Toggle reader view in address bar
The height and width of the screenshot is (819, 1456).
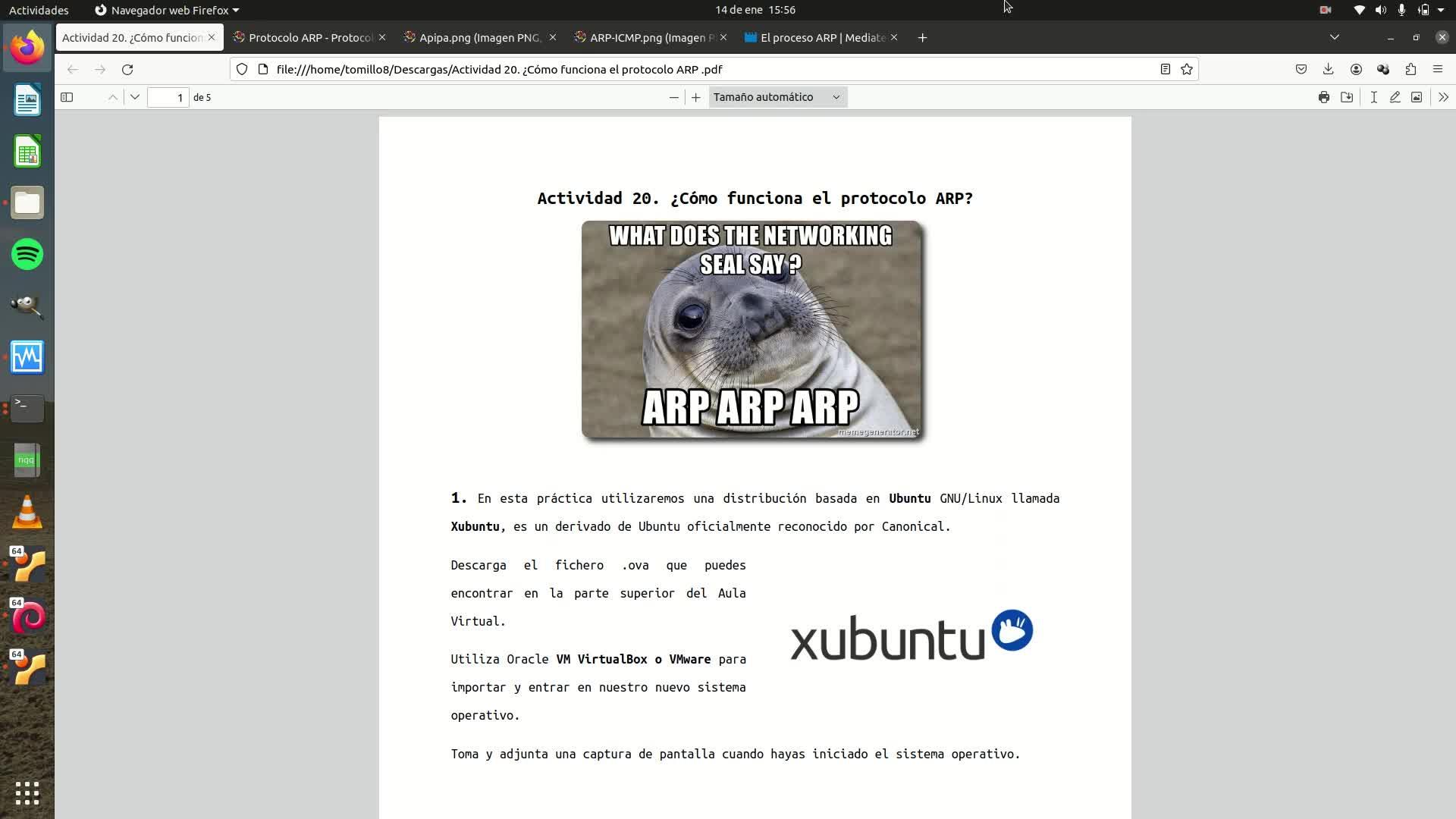pos(1166,69)
